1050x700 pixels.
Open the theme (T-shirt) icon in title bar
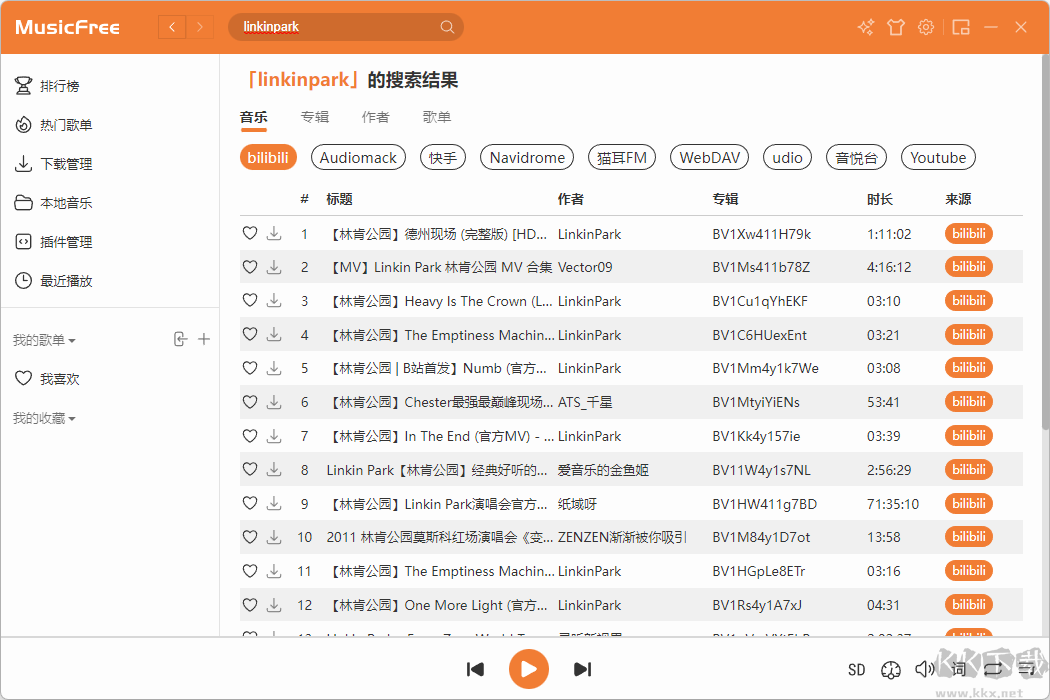coord(896,27)
